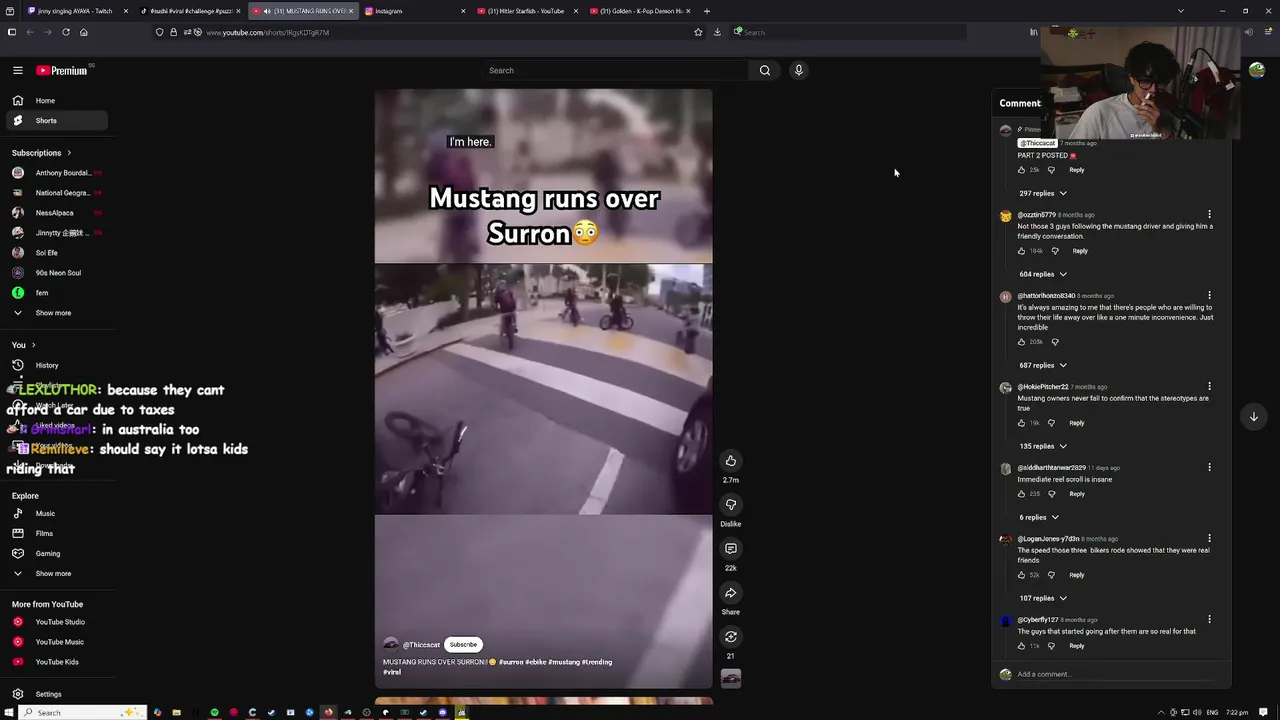Viewport: 1280px width, 720px height.
Task: Open browser downloads icon
Action: (717, 32)
